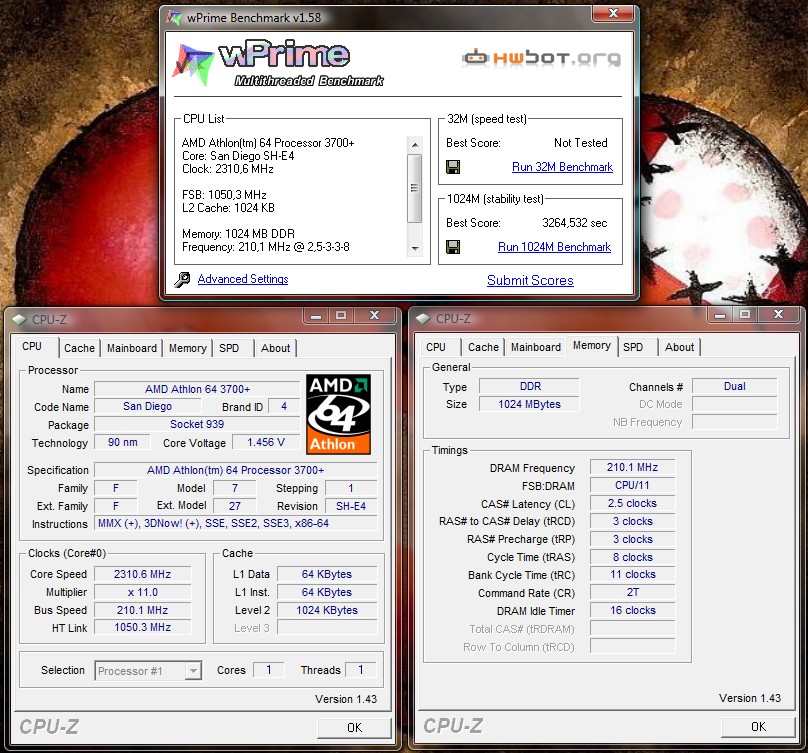This screenshot has height=753, width=808.
Task: Click the wPrime multithreaded benchmark logo
Action: pyautogui.click(x=278, y=63)
